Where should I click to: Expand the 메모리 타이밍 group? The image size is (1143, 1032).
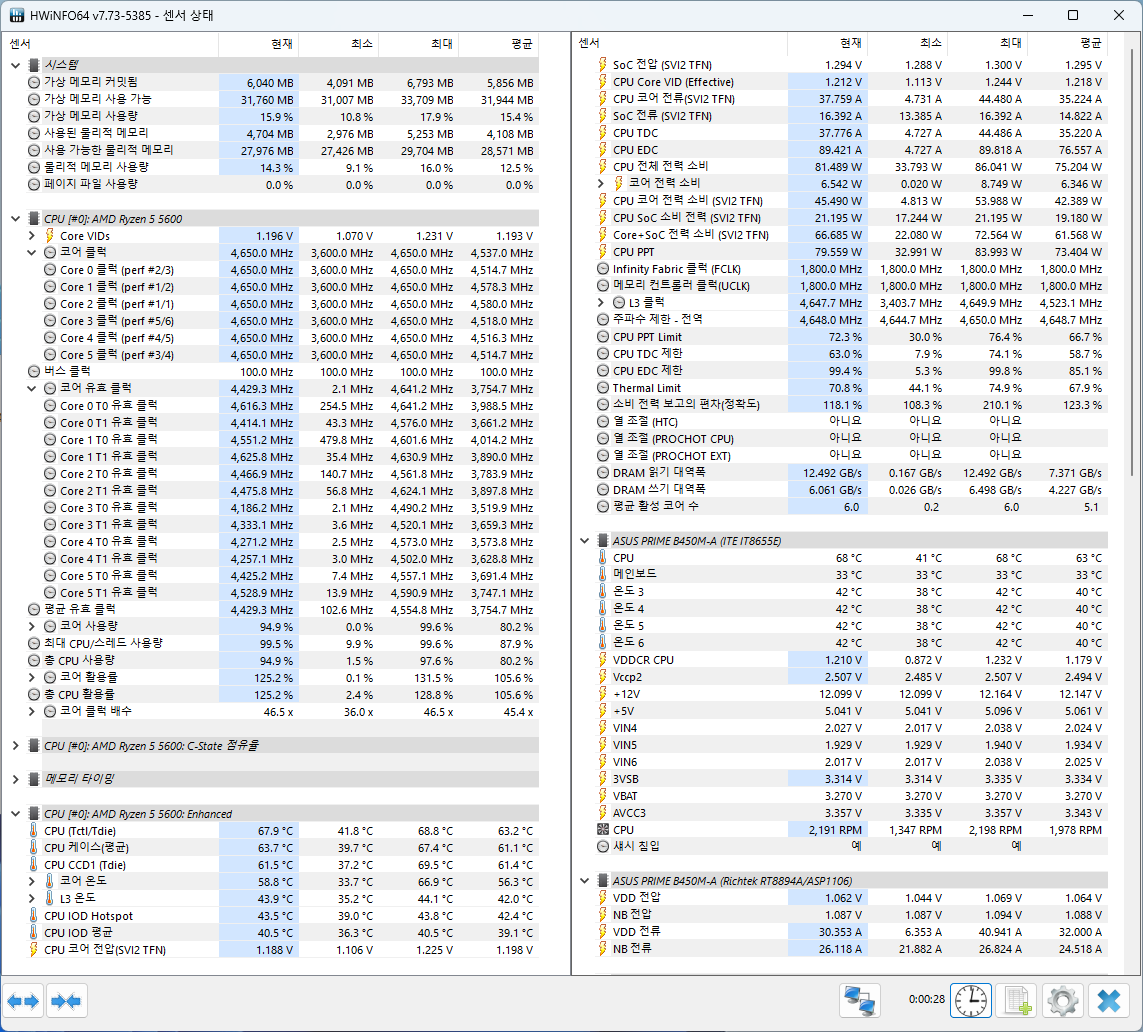[x=15, y=779]
